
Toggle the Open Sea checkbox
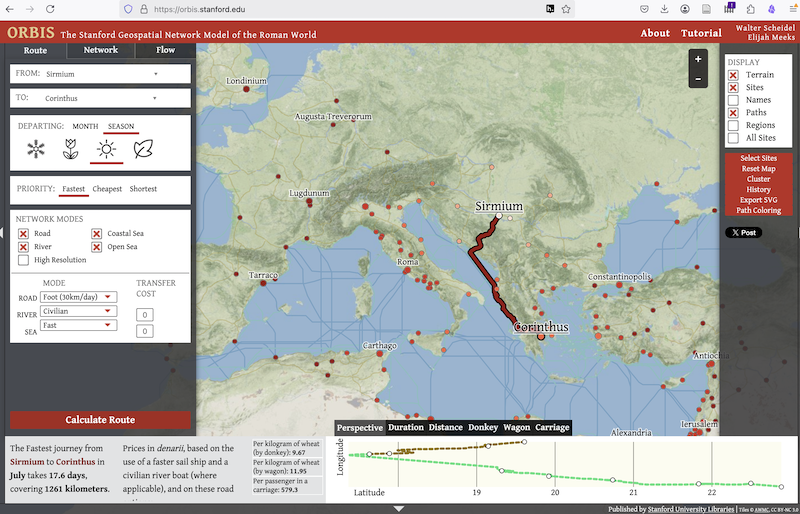pyautogui.click(x=96, y=247)
